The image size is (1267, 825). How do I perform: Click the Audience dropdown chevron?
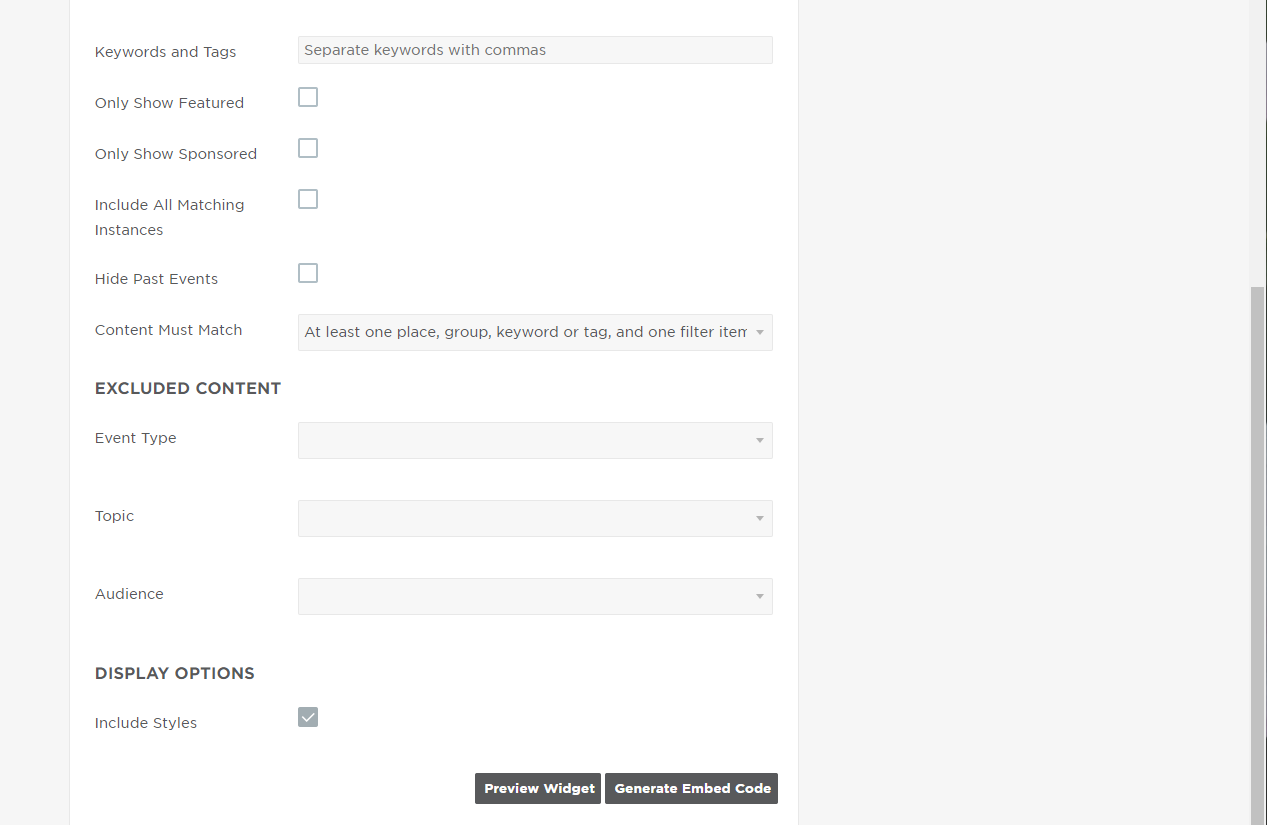760,596
